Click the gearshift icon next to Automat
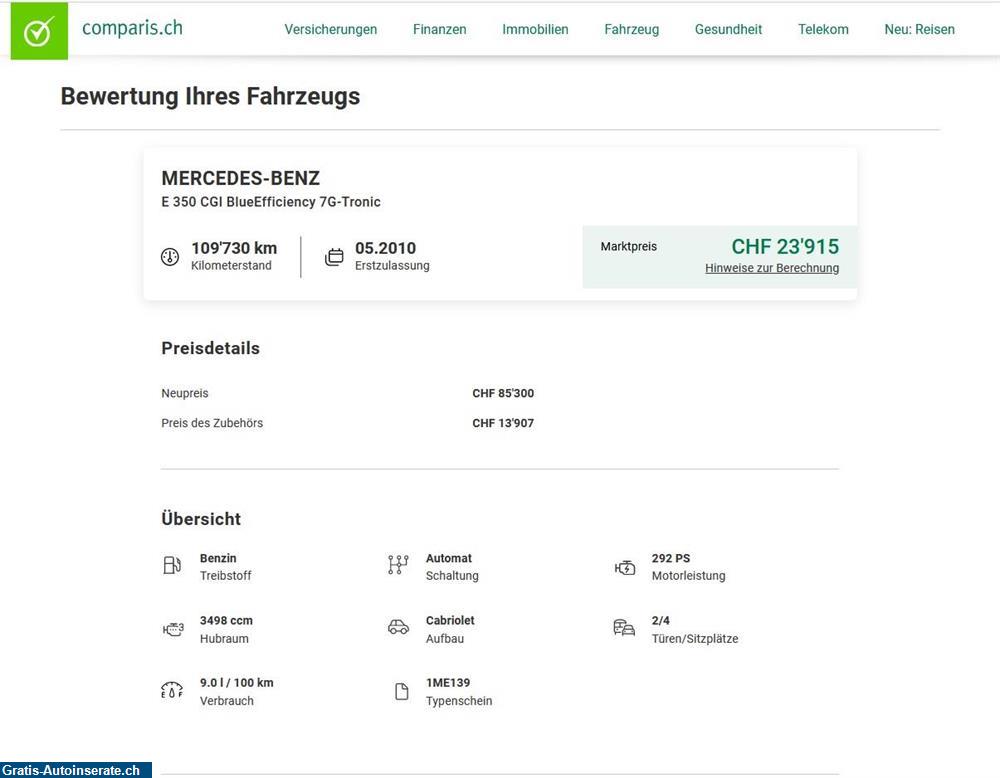1000x778 pixels. click(398, 565)
